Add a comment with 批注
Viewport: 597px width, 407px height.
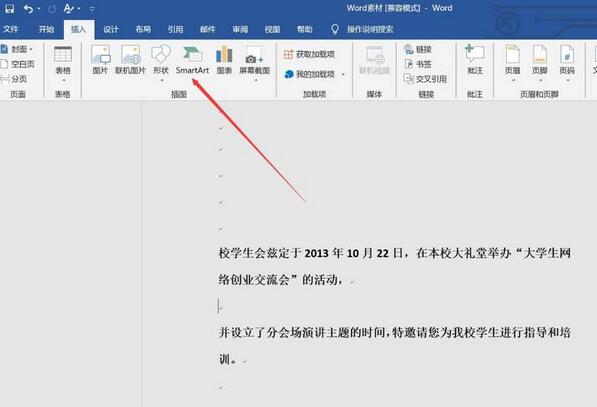(475, 60)
